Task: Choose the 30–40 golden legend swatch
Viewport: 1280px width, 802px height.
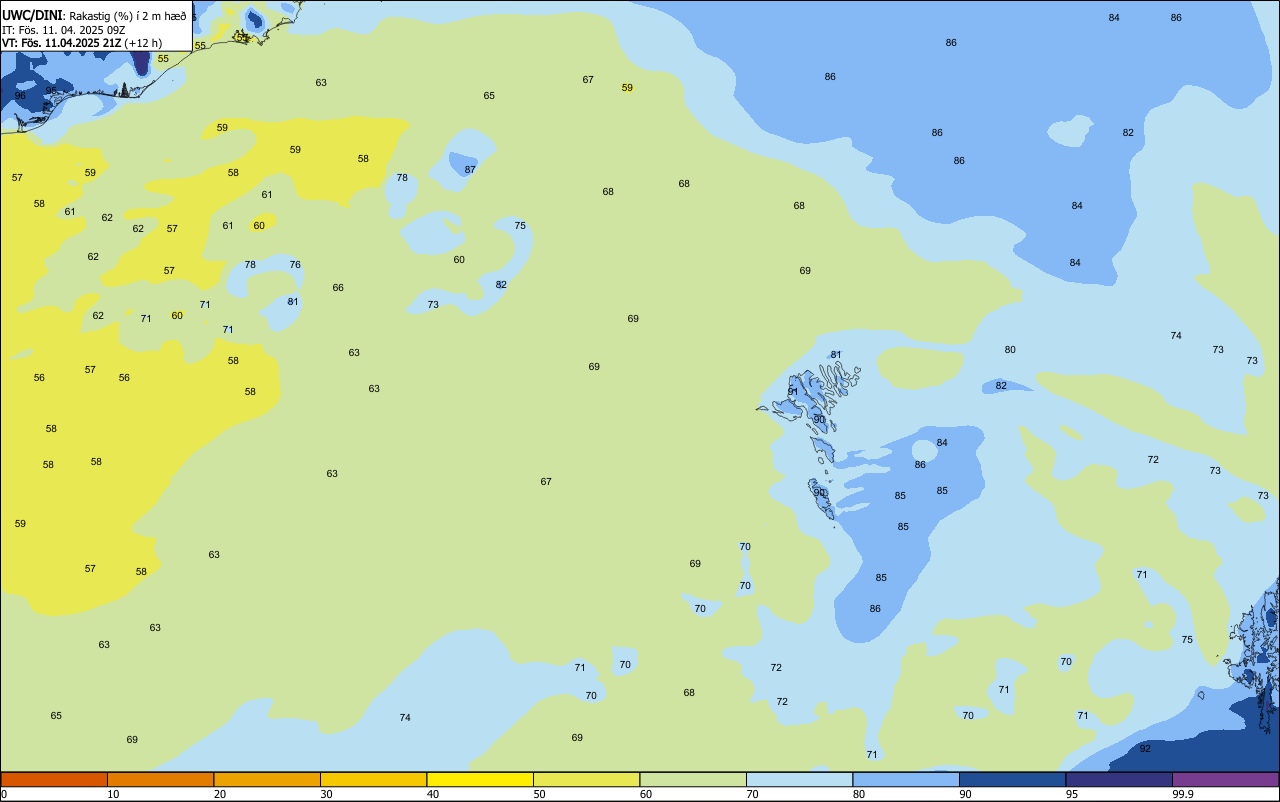Action: pos(373,779)
